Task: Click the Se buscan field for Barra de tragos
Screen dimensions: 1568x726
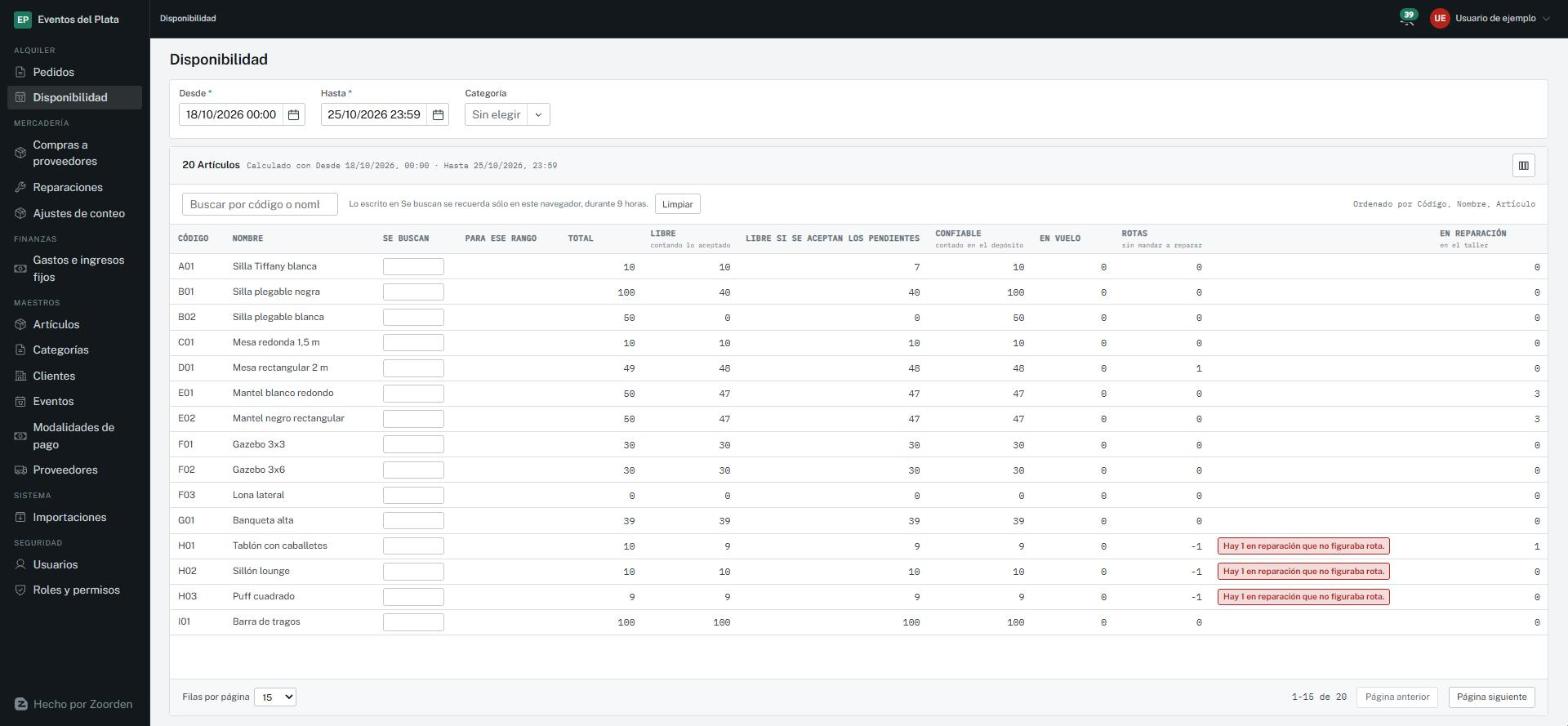Action: 413,622
